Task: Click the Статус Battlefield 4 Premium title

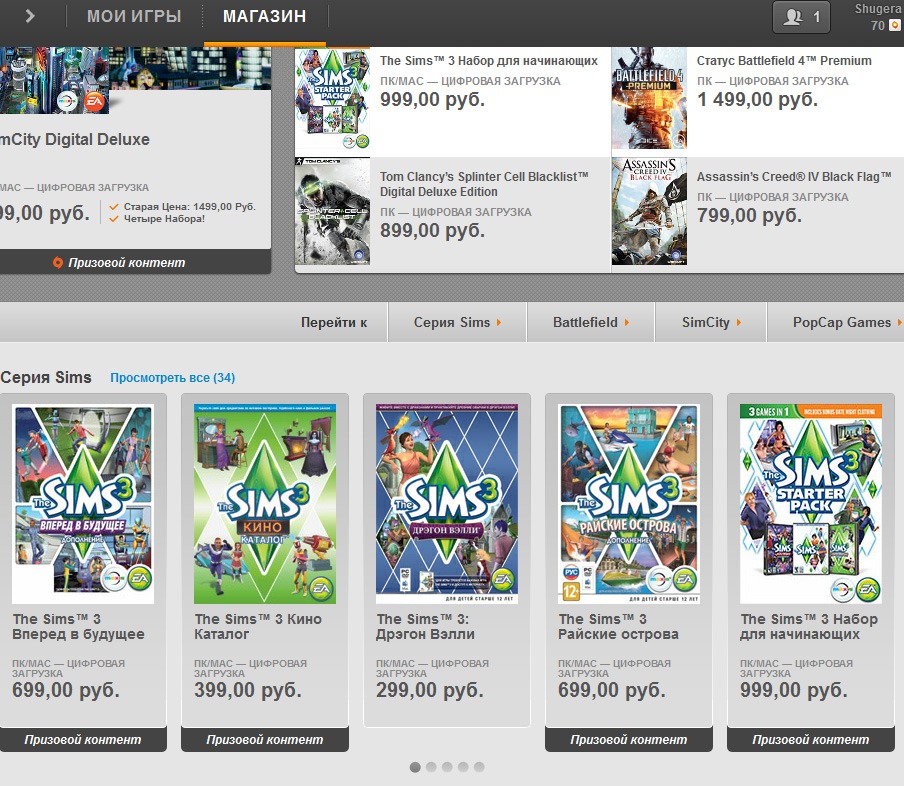Action: point(784,61)
